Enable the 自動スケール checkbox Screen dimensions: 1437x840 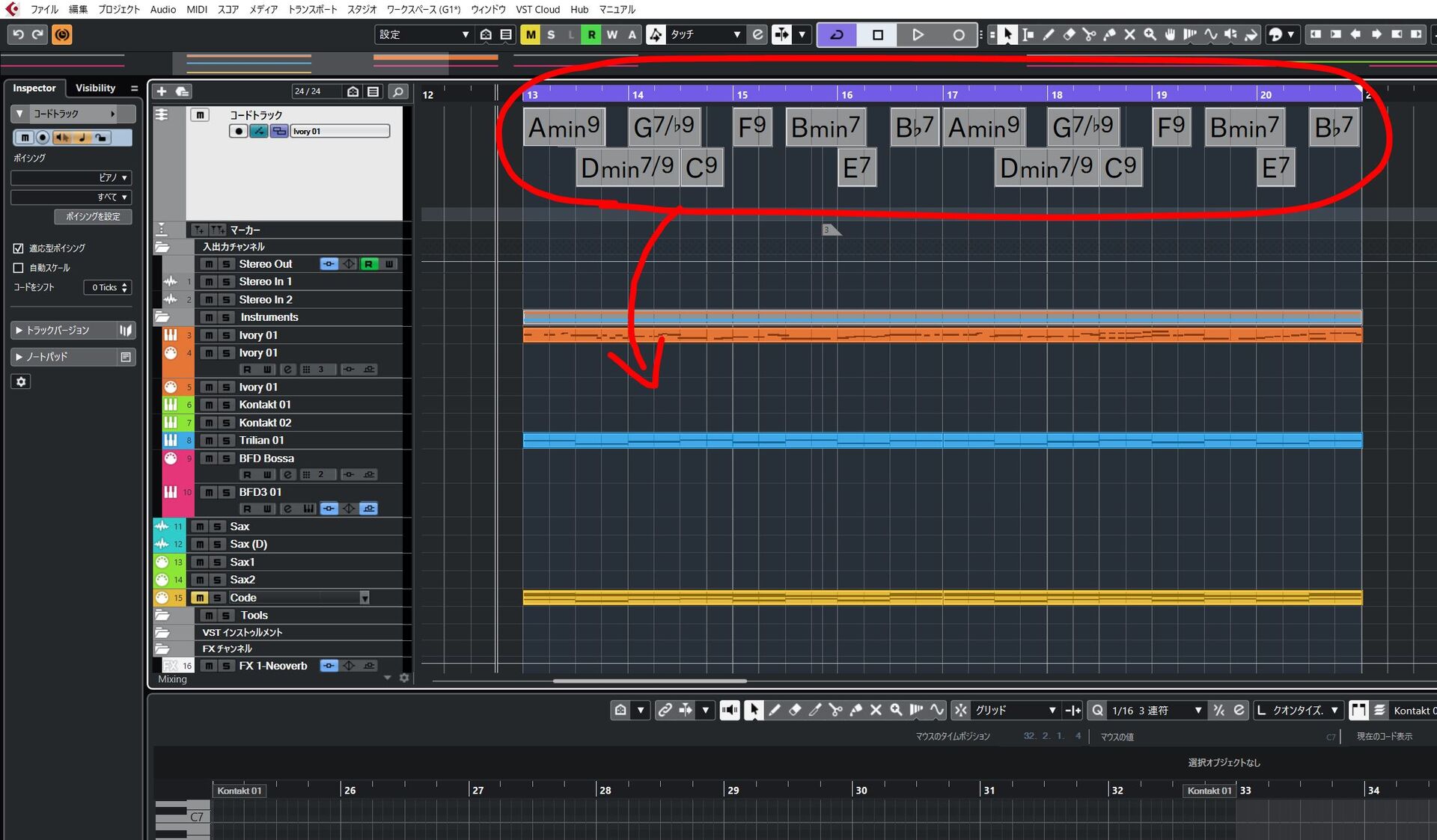click(x=19, y=268)
